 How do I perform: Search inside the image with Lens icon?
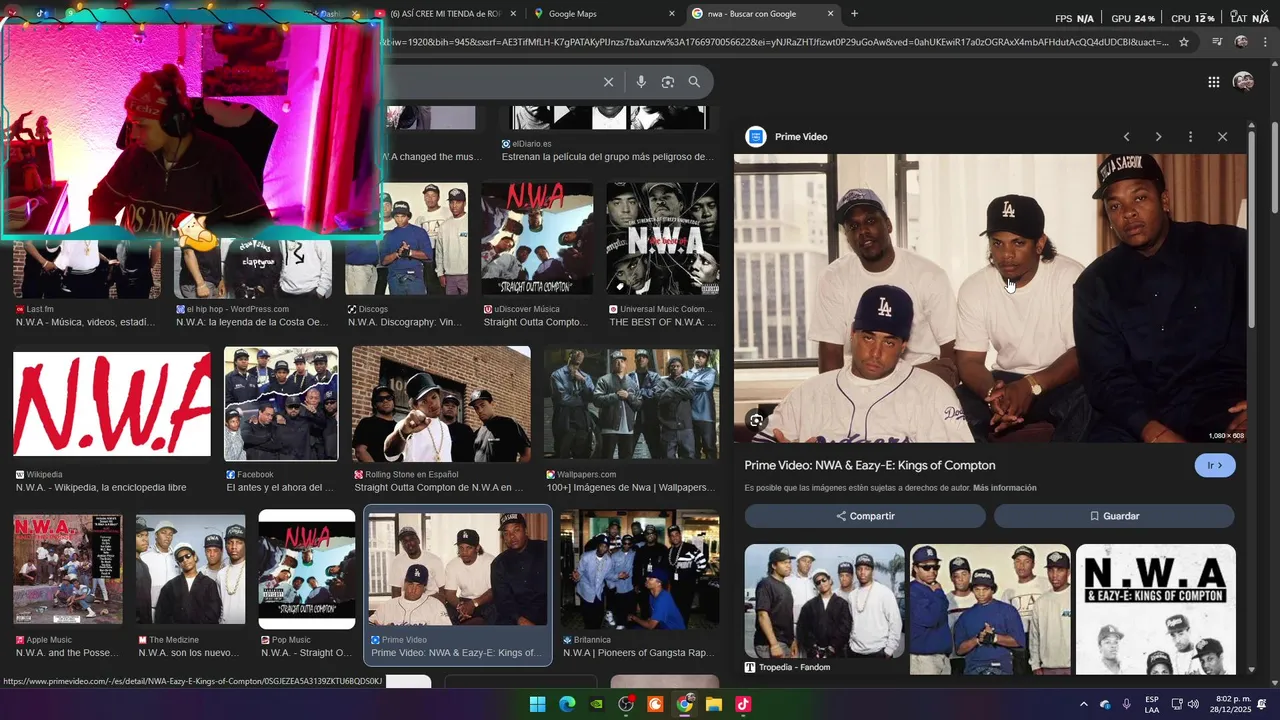[757, 421]
